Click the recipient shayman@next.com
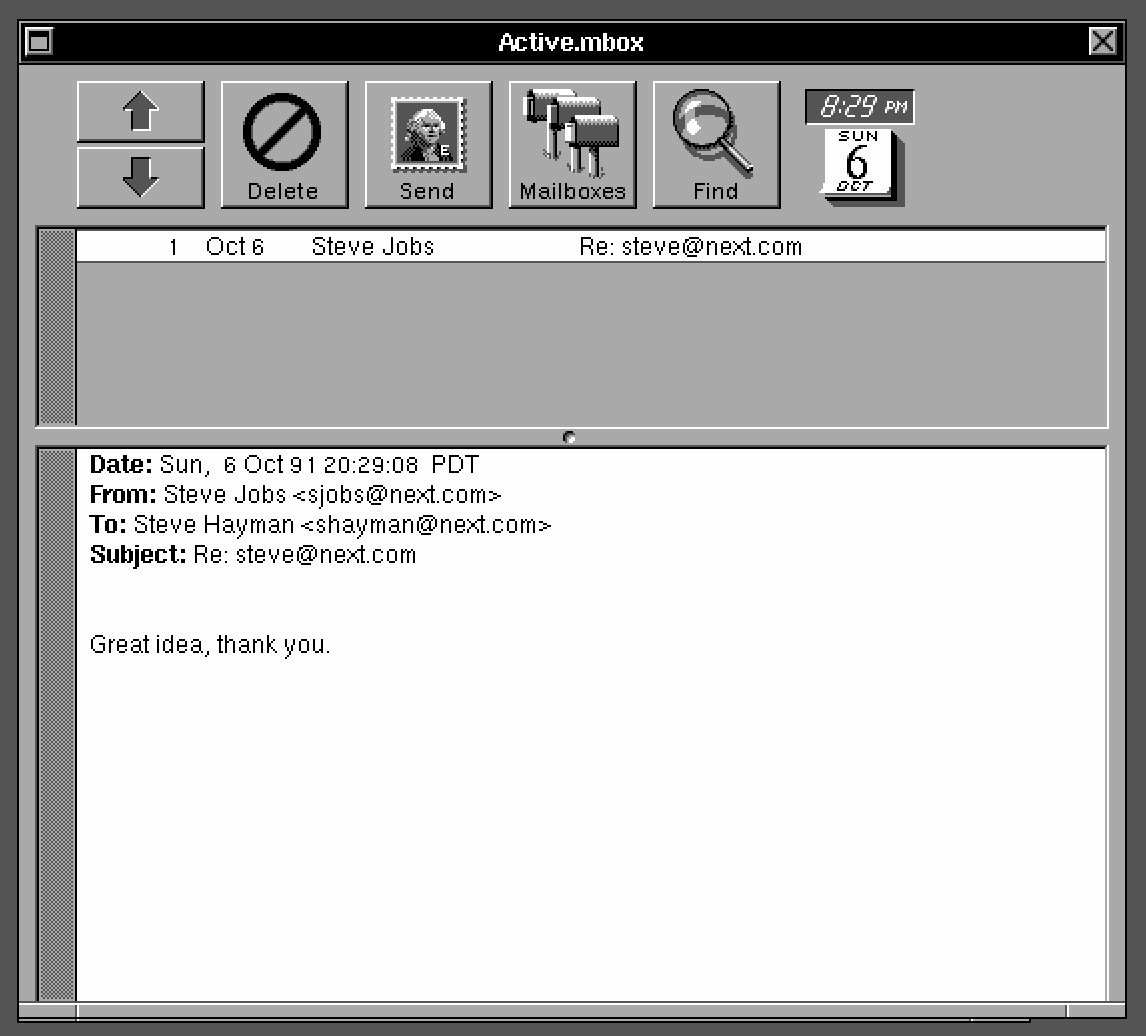Screen dimensions: 1146x1036 pyautogui.click(x=426, y=525)
